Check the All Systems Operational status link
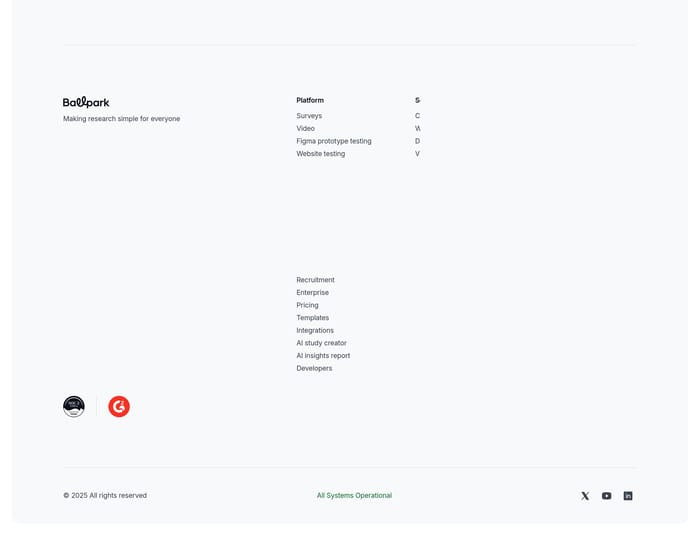 tap(354, 496)
